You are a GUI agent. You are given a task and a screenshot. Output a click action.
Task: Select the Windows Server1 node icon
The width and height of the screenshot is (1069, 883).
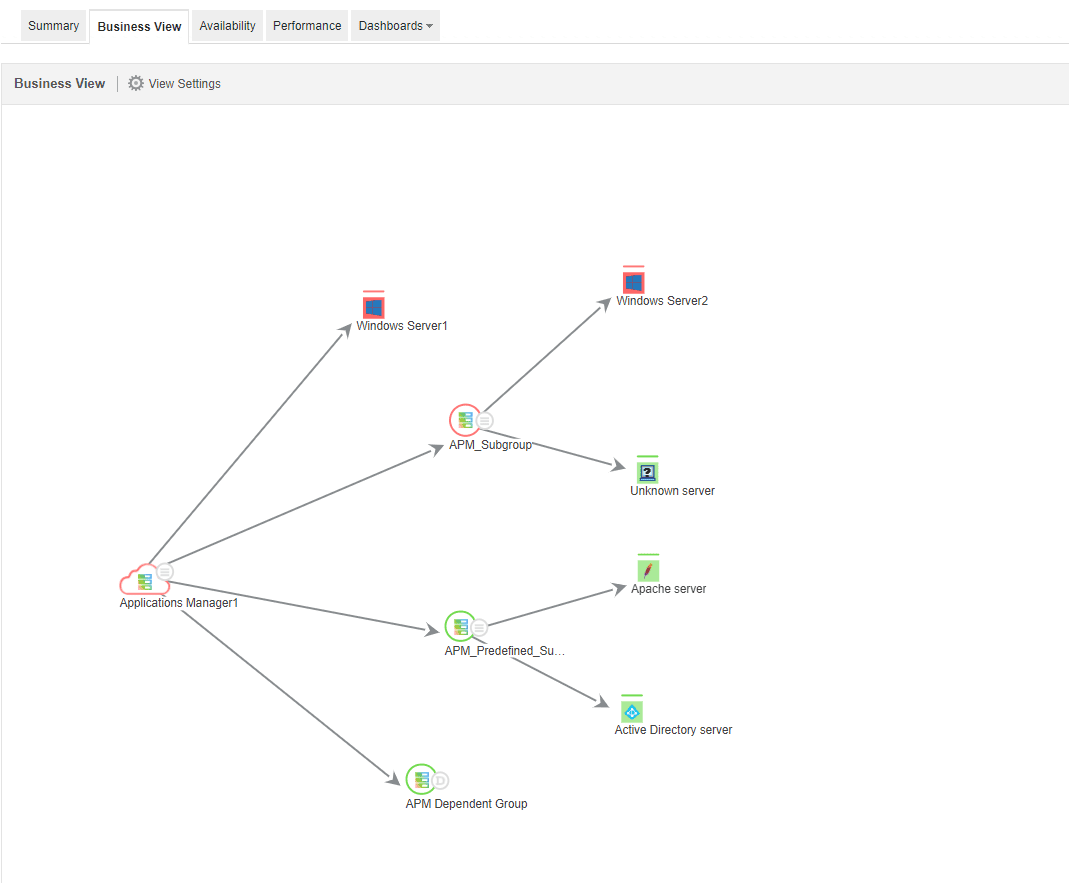pos(374,306)
